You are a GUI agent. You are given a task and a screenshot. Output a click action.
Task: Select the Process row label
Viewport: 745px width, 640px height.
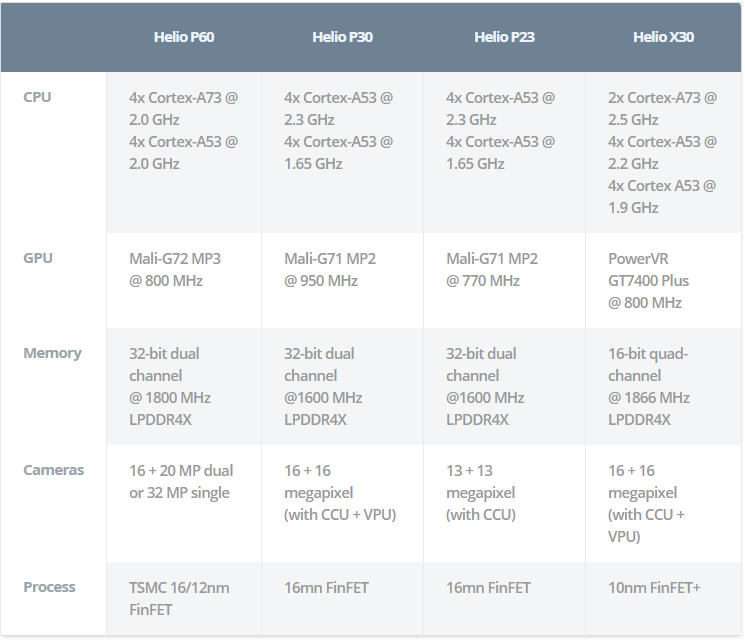(x=49, y=587)
